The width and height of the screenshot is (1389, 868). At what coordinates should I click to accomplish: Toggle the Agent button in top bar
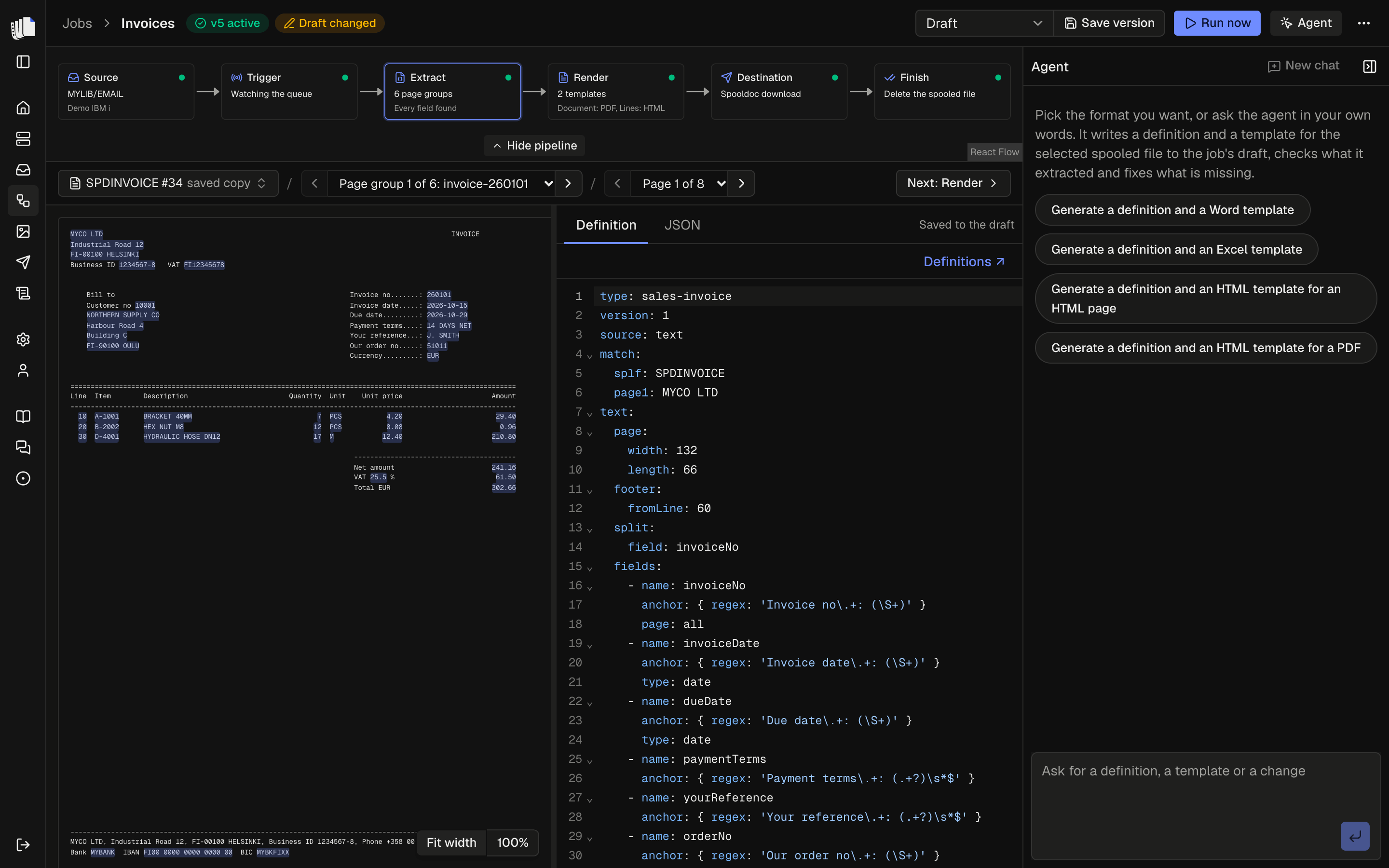(1305, 23)
